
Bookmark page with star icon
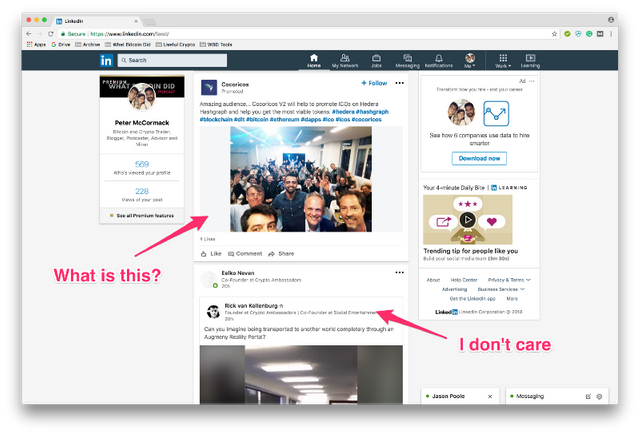[x=554, y=34]
